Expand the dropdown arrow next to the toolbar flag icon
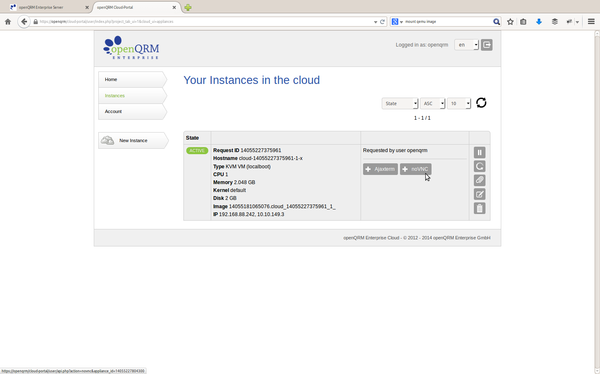The image size is (600, 374). click(x=577, y=22)
